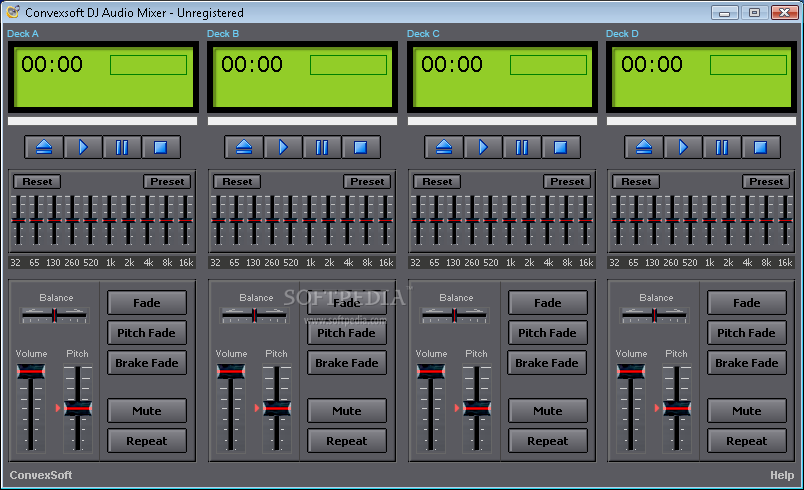The image size is (804, 490).
Task: Open Deck A equalizer Preset
Action: [167, 181]
